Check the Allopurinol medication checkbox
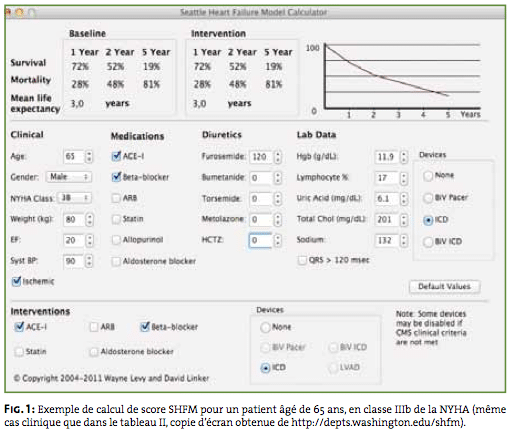 click(116, 240)
